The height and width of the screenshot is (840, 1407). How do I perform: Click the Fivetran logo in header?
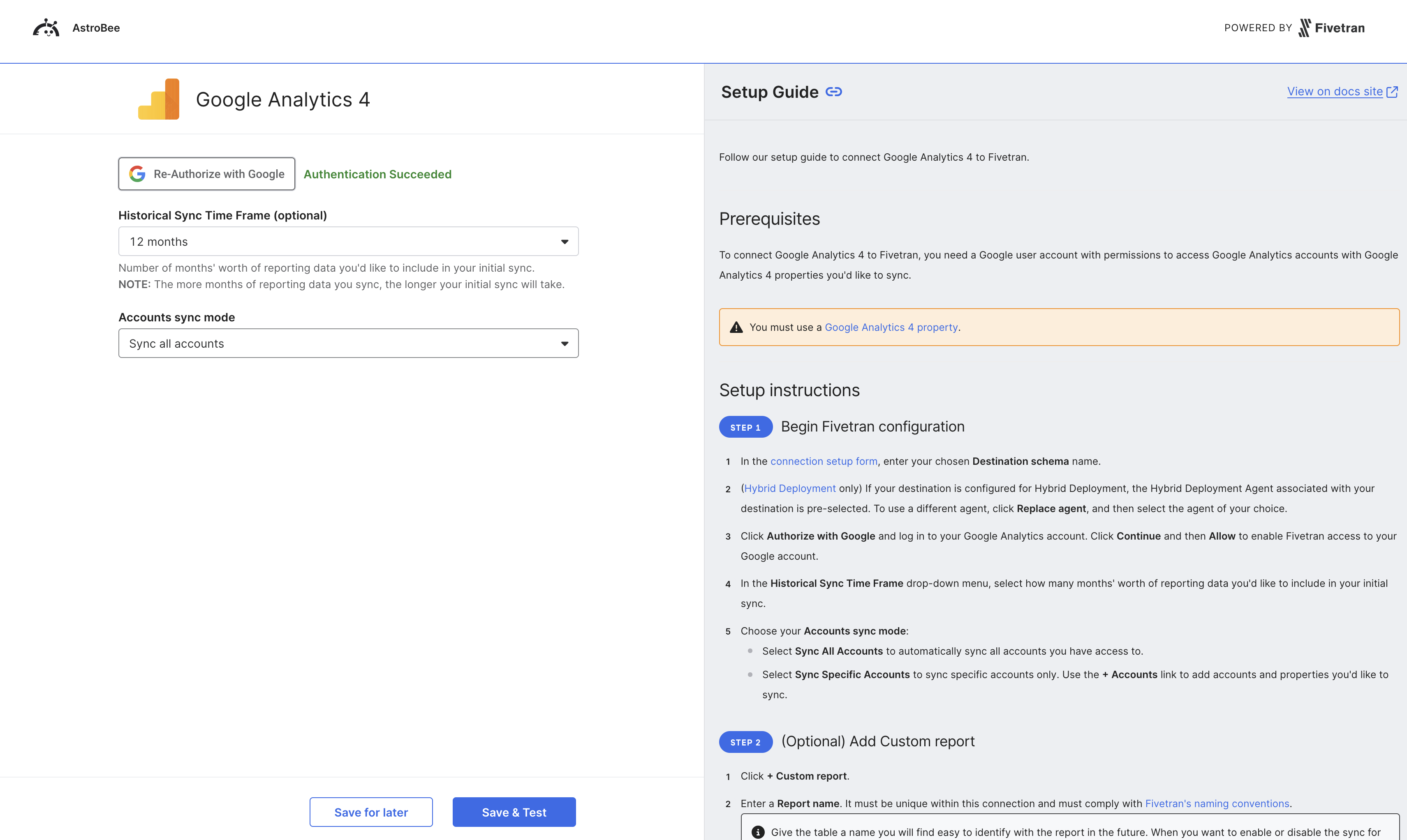click(x=1331, y=28)
